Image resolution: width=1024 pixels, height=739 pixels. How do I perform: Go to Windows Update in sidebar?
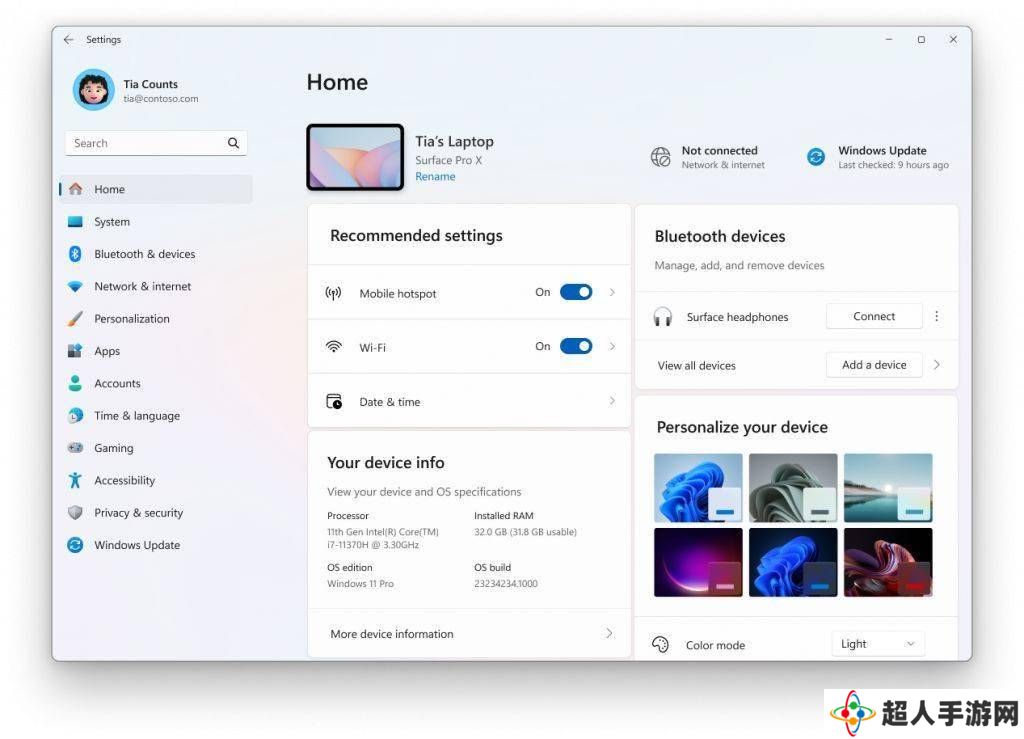156,545
